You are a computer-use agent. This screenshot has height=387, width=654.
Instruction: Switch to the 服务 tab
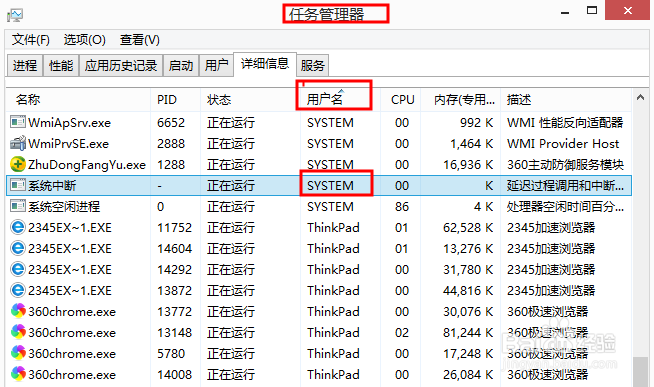(312, 65)
